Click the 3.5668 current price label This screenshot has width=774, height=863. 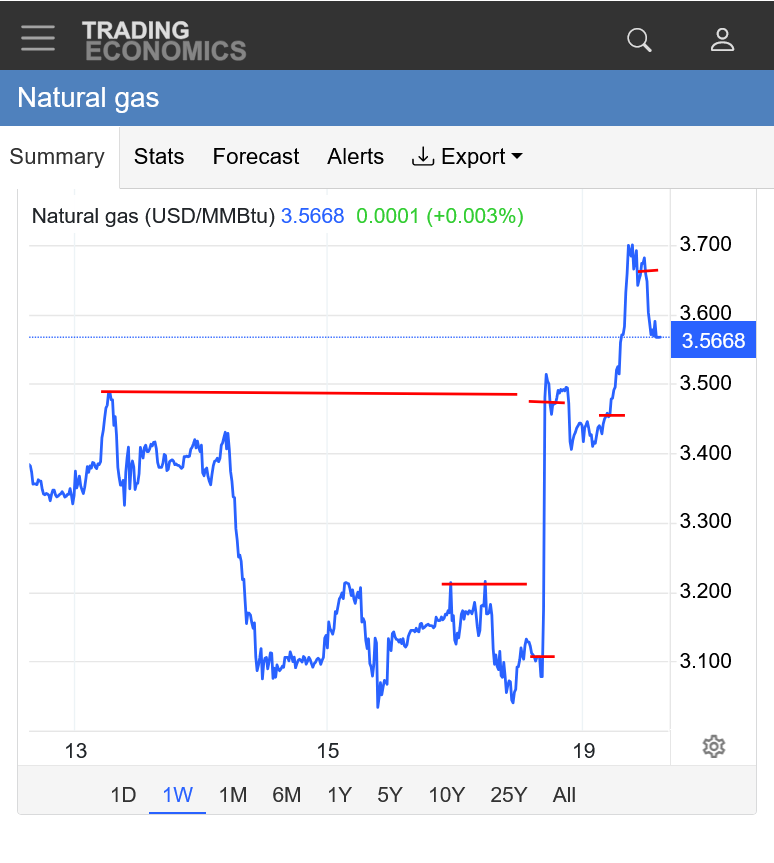tap(713, 341)
